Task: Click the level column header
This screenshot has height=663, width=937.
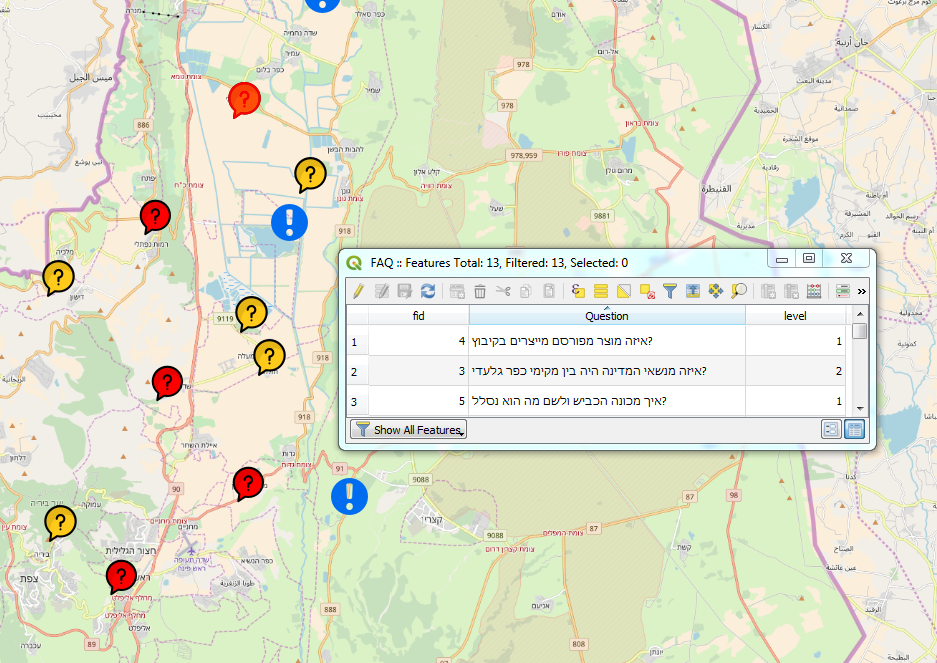Action: [795, 316]
